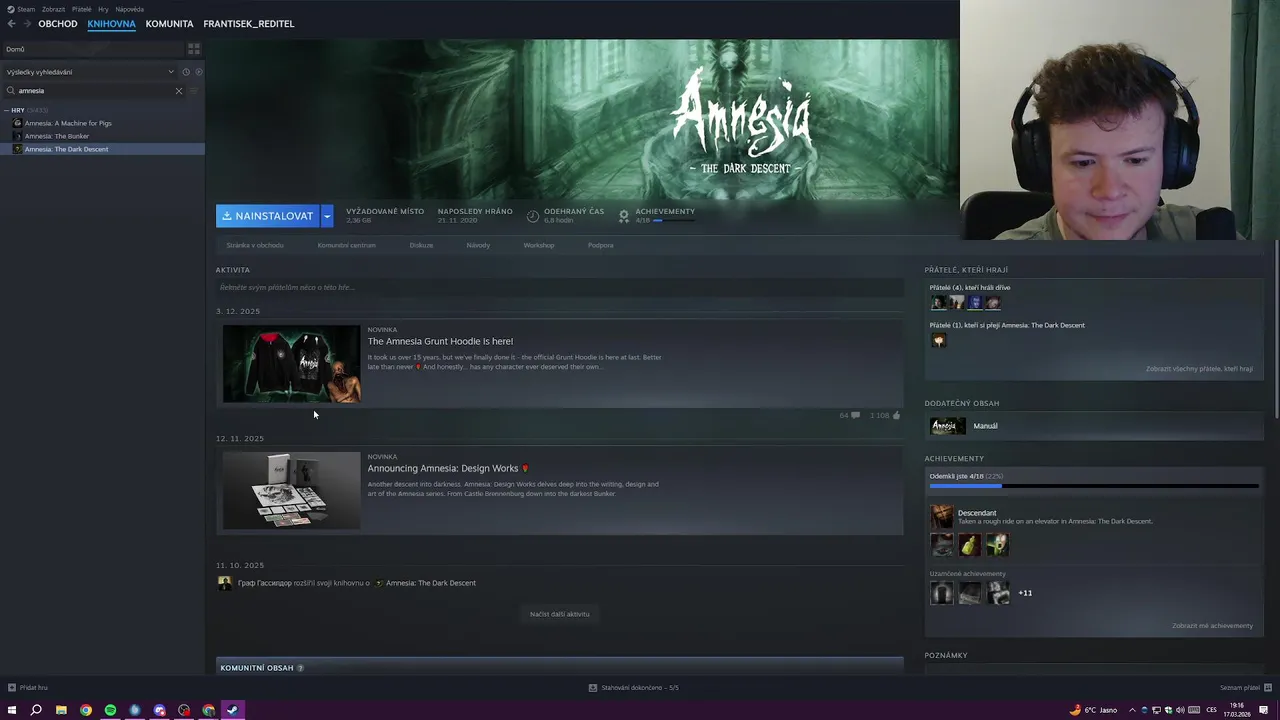Open the Grunt Hoodie news thumbnail
This screenshot has height=720, width=1280.
(x=291, y=364)
